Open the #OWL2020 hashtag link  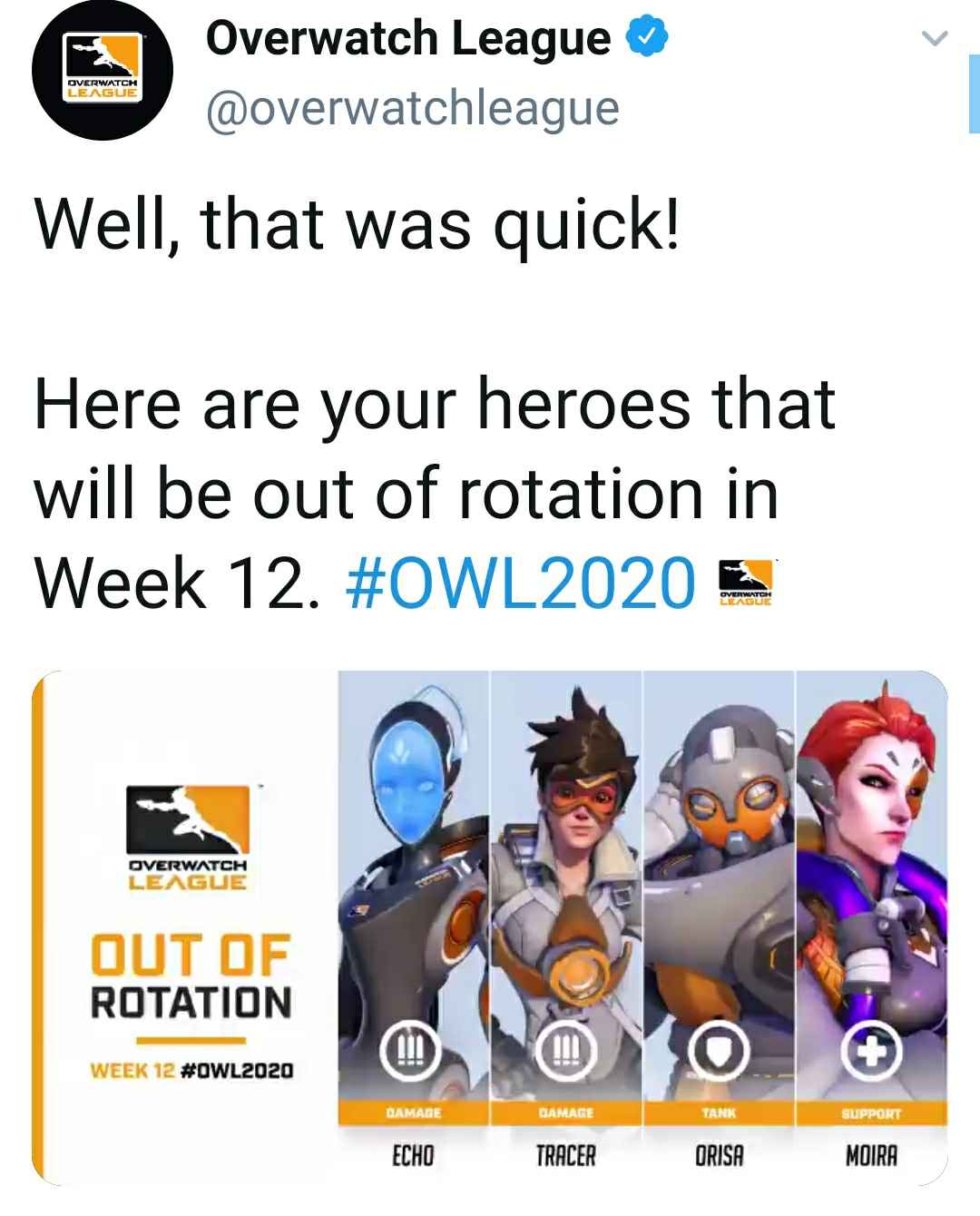pos(522,582)
